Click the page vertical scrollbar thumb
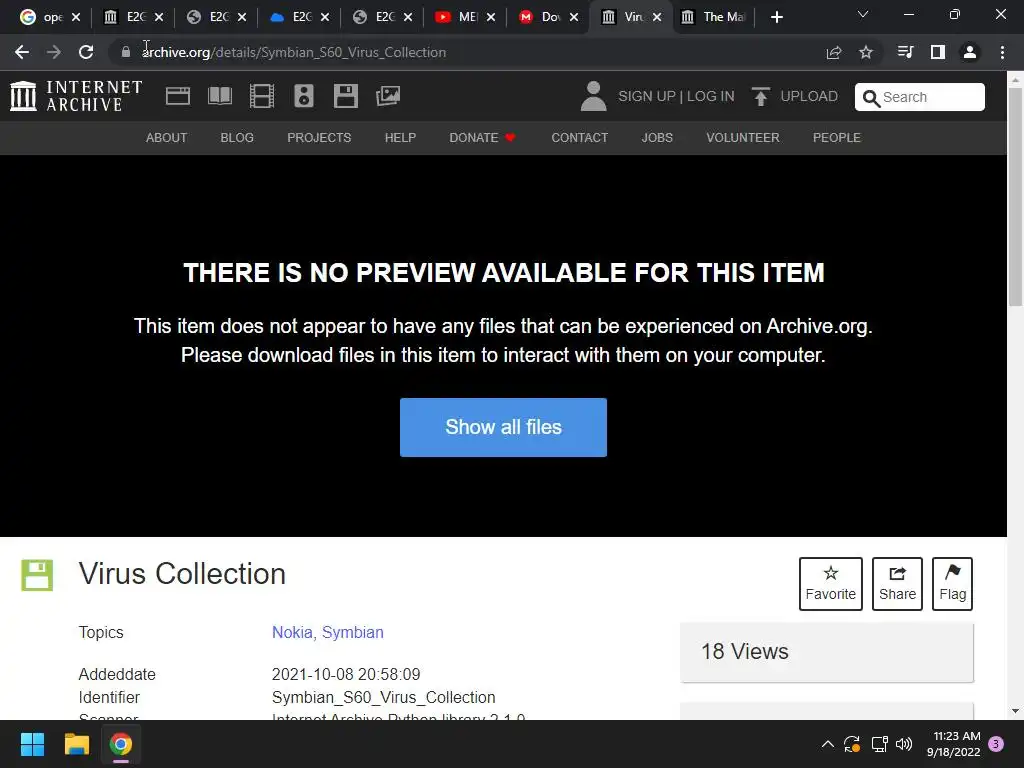1024x768 pixels. tap(1015, 196)
